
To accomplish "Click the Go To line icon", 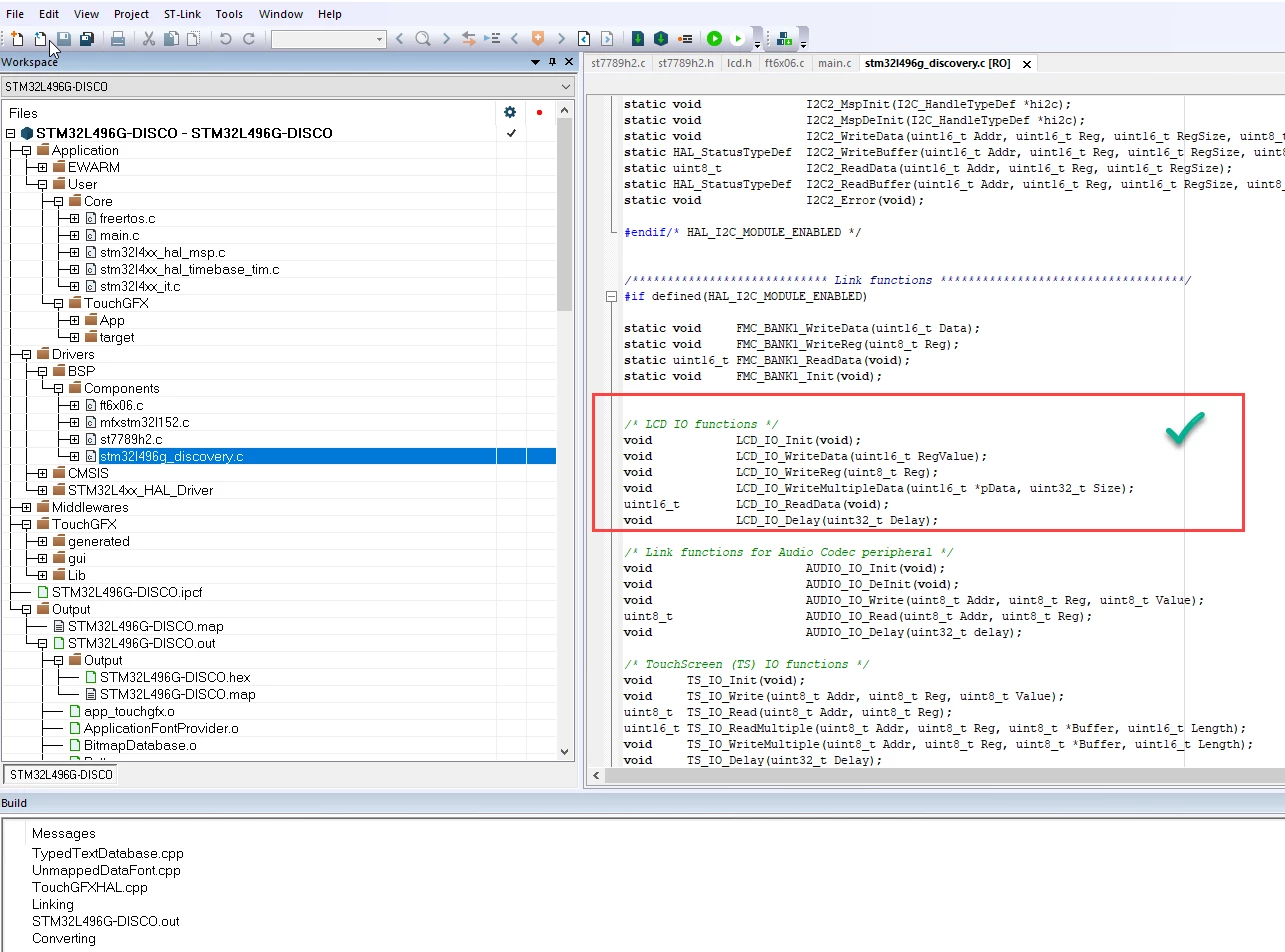I will [492, 39].
